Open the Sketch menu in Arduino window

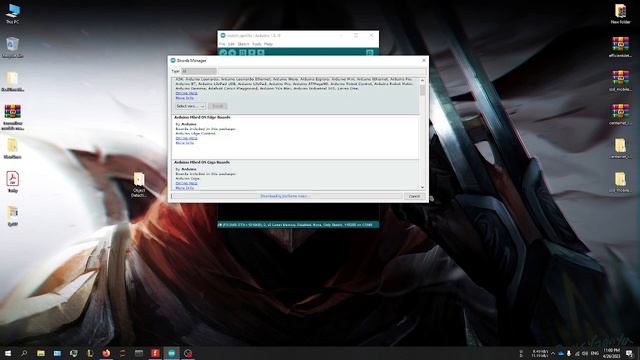[x=243, y=44]
